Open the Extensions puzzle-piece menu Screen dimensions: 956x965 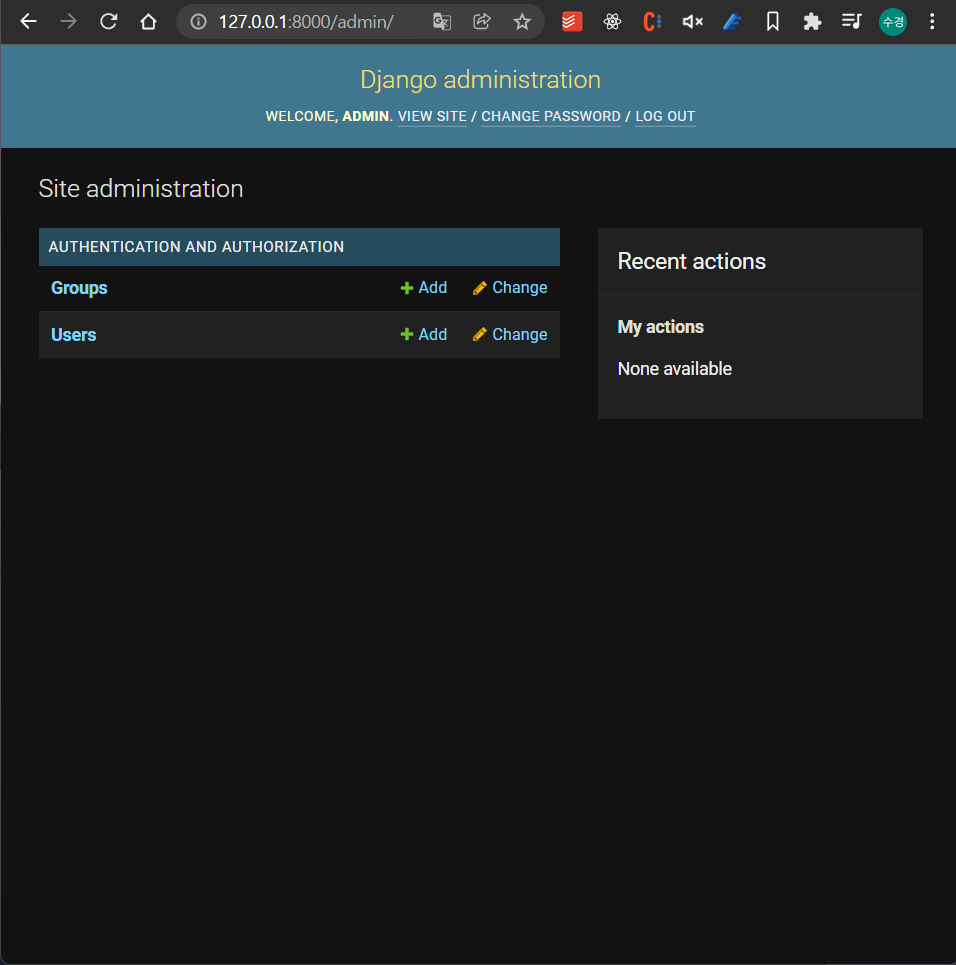(813, 22)
